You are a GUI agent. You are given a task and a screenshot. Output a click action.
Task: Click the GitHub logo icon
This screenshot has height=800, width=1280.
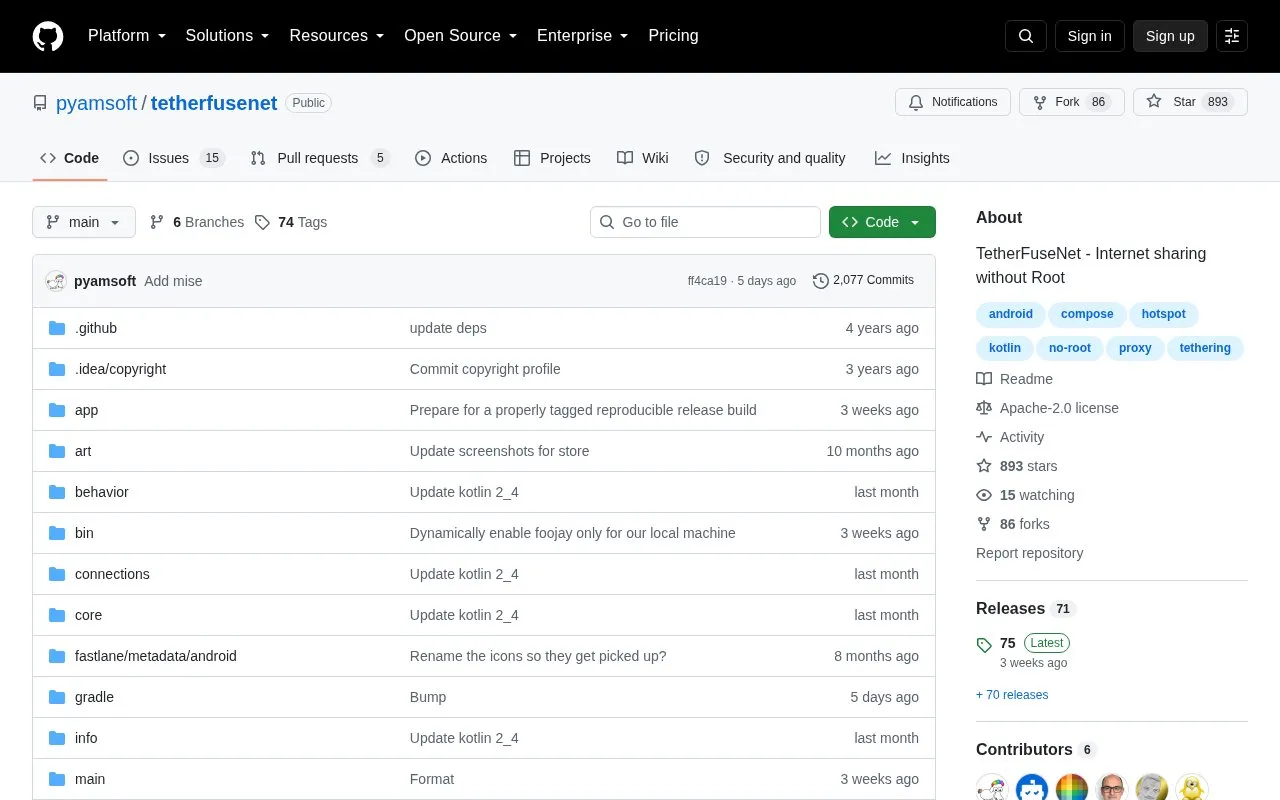(48, 36)
